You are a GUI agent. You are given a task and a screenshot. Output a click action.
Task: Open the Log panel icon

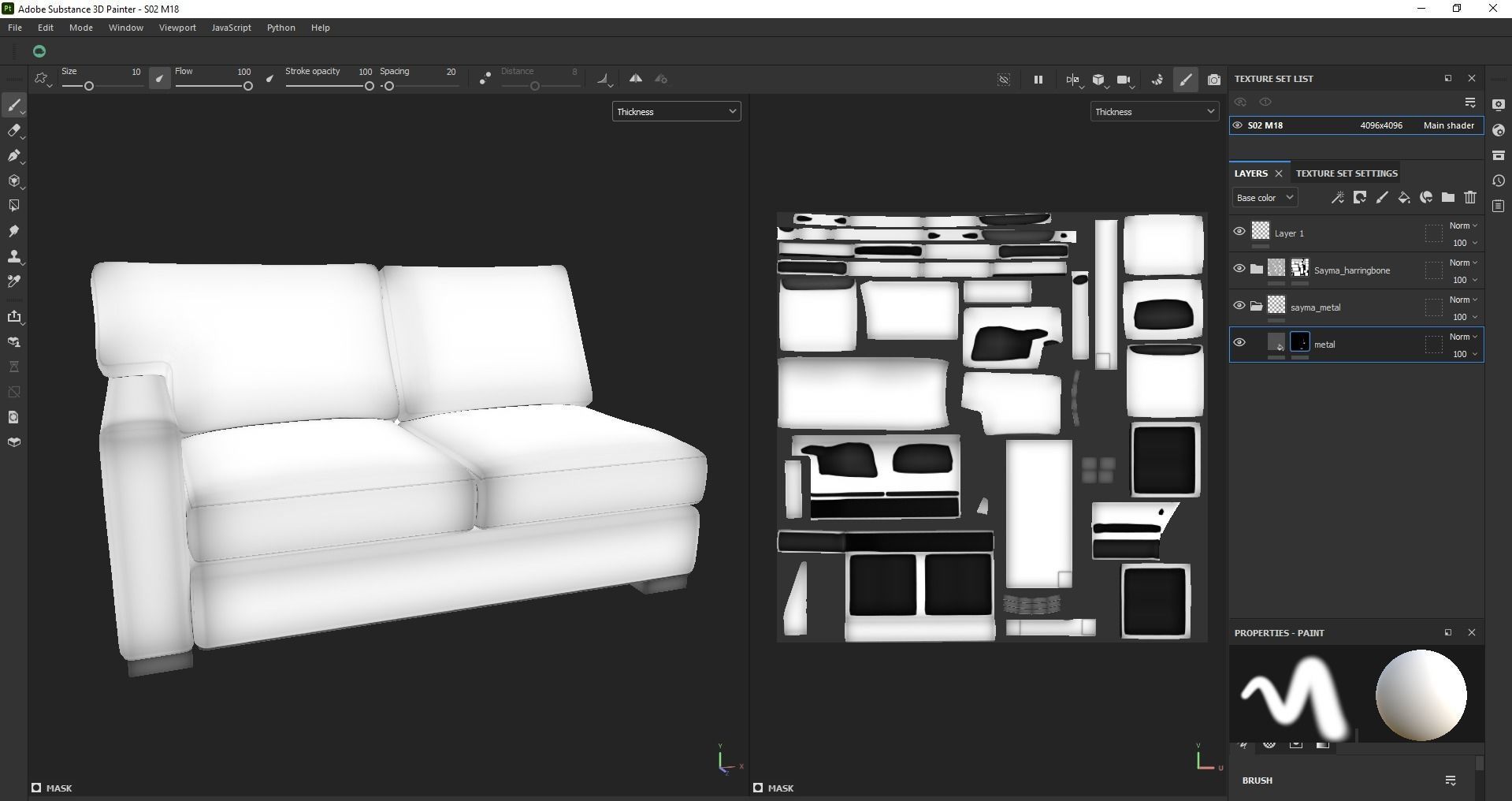pyautogui.click(x=1499, y=206)
